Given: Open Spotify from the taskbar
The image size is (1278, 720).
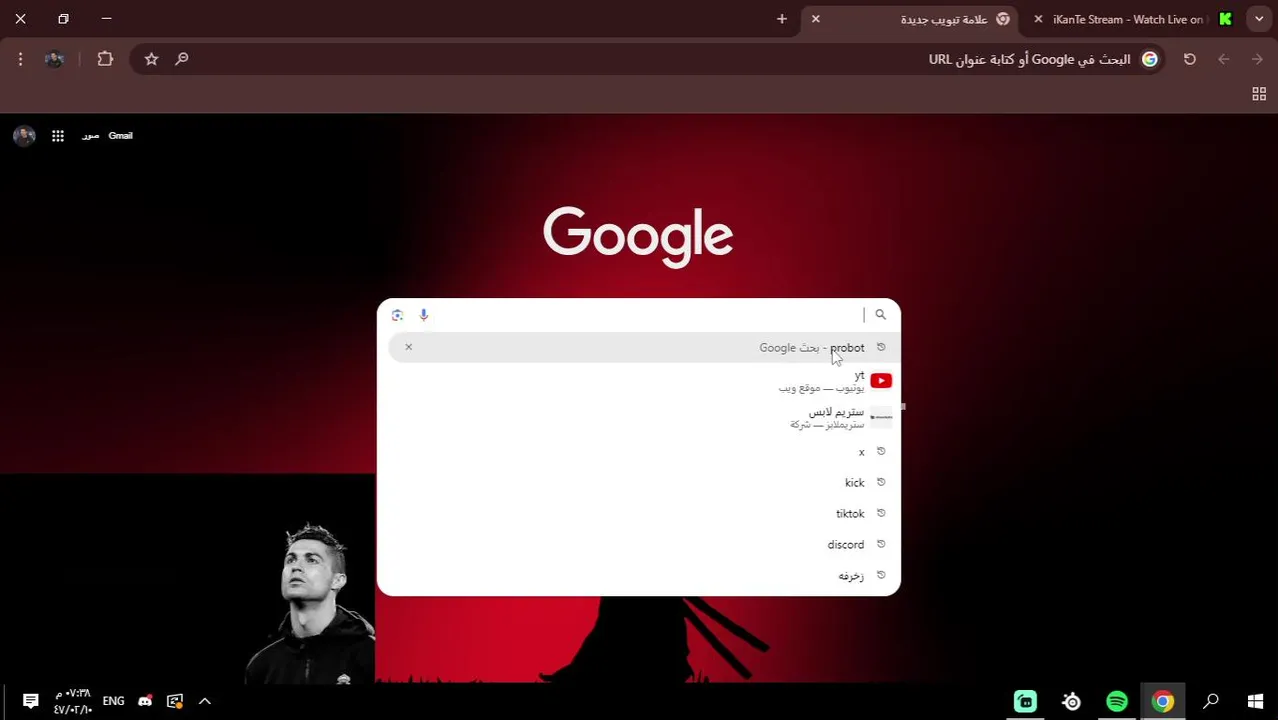Looking at the screenshot, I should [1117, 701].
